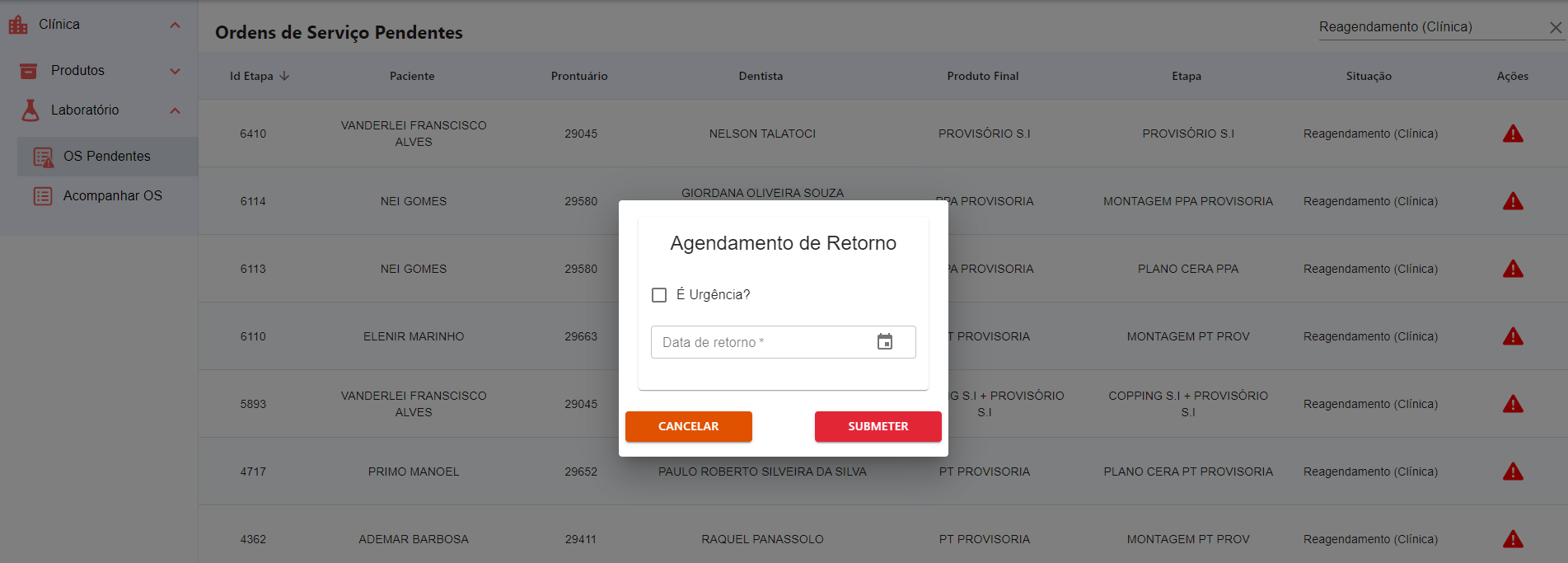Collapse the Clínica section in the sidebar
The height and width of the screenshot is (563, 1568).
pos(174,25)
